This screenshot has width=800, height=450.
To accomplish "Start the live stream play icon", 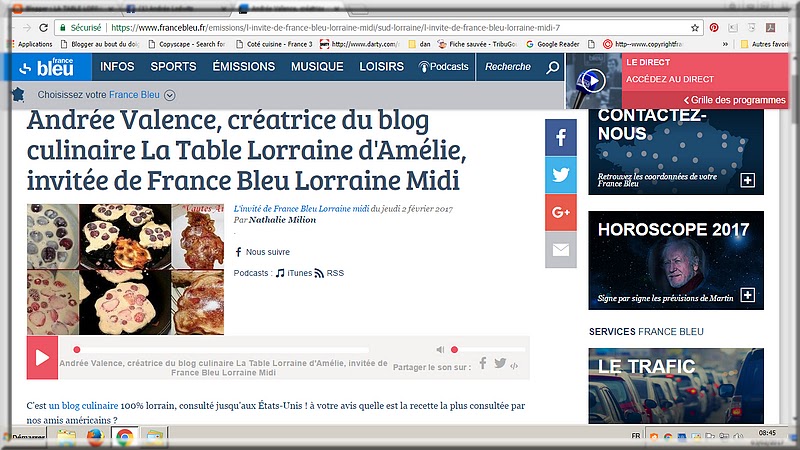I will click(594, 81).
